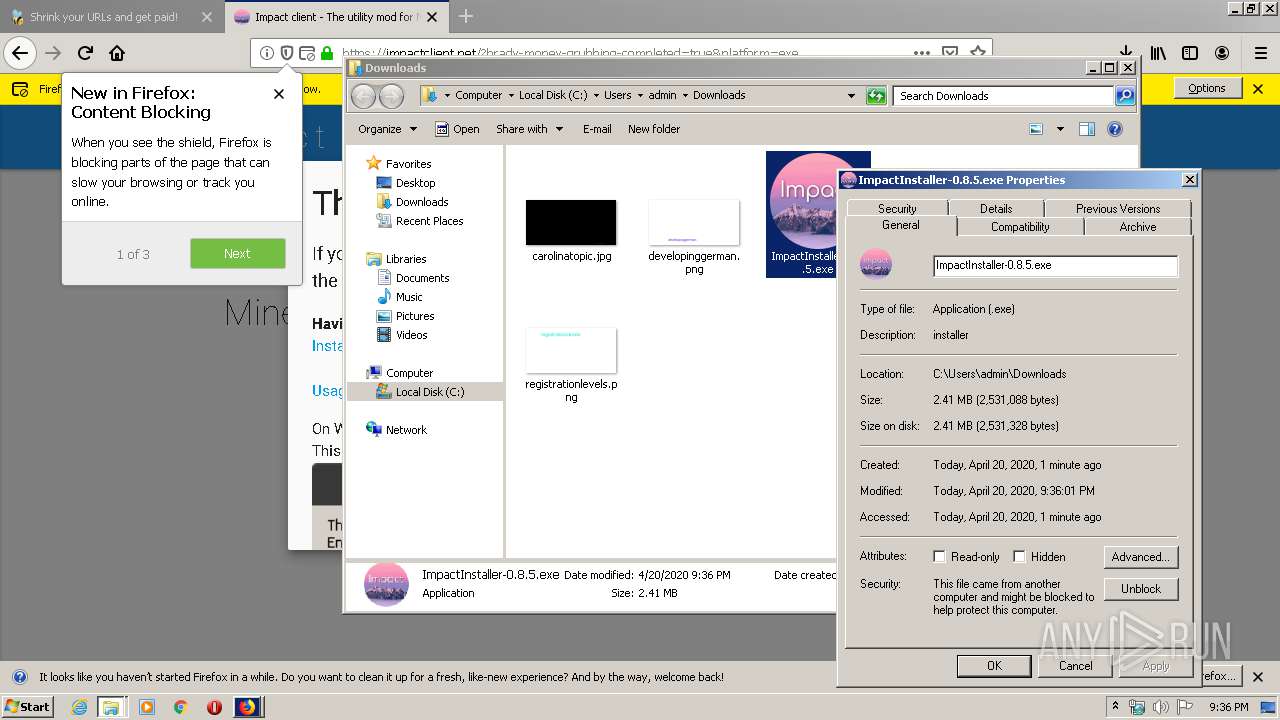Go back with Firefox back arrow
Screen dimensions: 1280x720
pyautogui.click(x=19, y=53)
